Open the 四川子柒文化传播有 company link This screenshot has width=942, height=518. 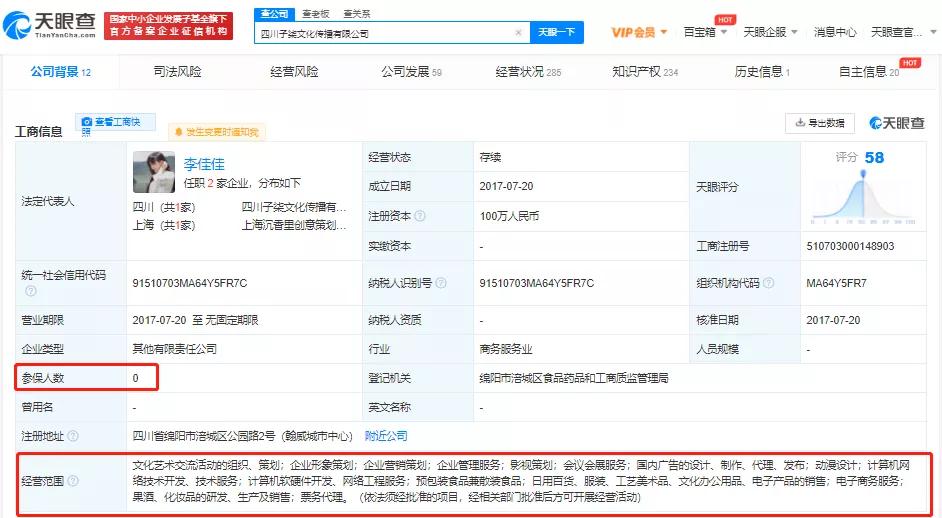(294, 207)
